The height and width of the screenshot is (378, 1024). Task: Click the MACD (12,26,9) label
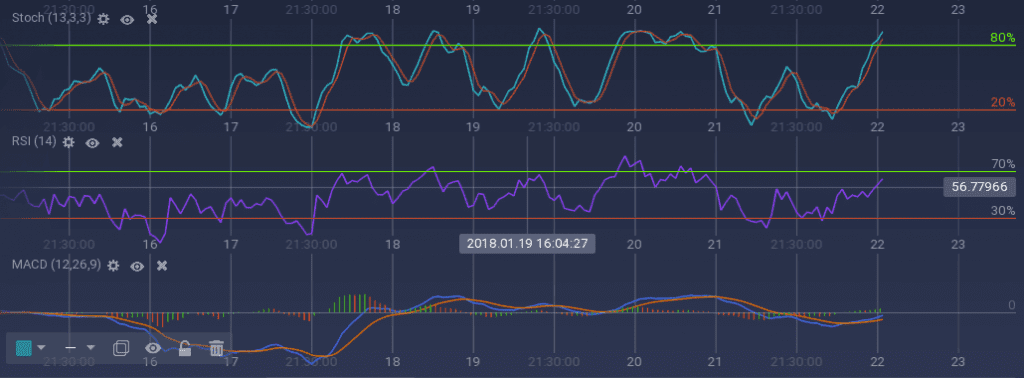[56, 264]
